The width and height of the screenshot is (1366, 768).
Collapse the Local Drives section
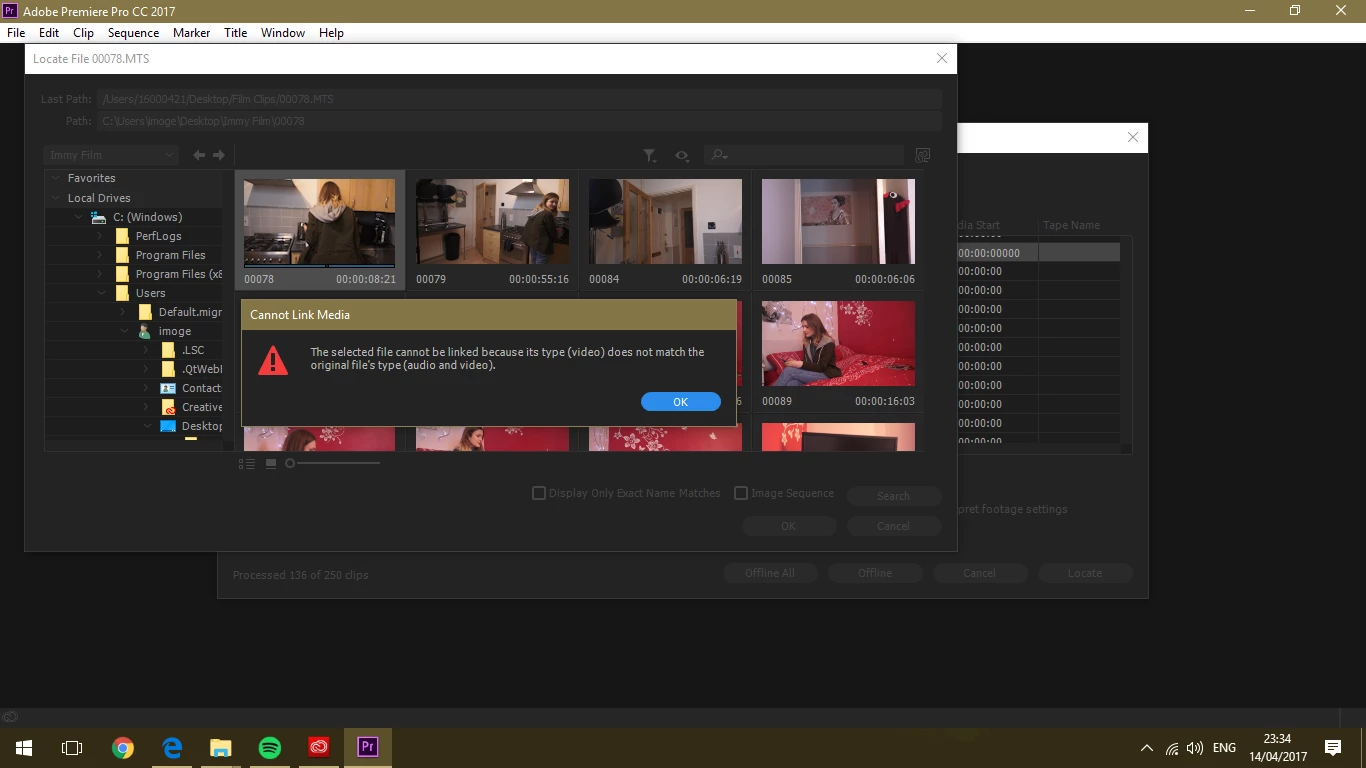(x=57, y=198)
